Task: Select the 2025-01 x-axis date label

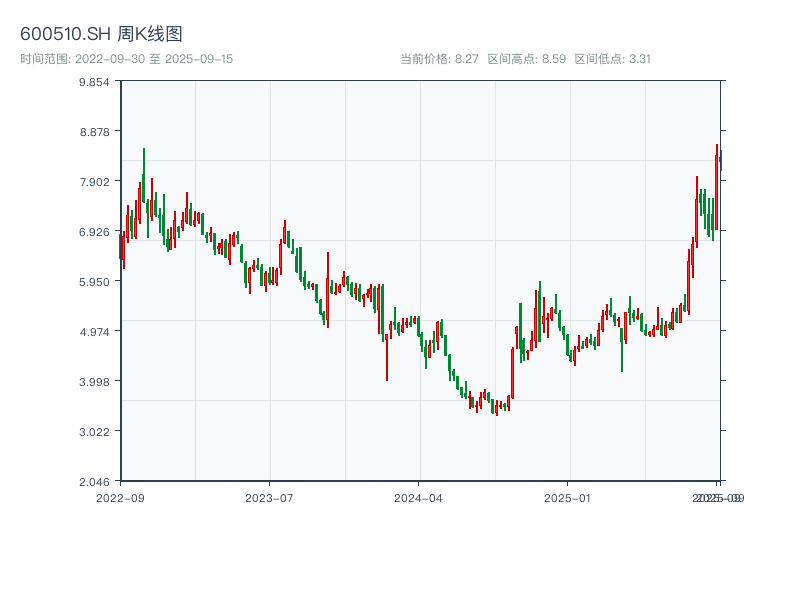Action: coord(568,497)
